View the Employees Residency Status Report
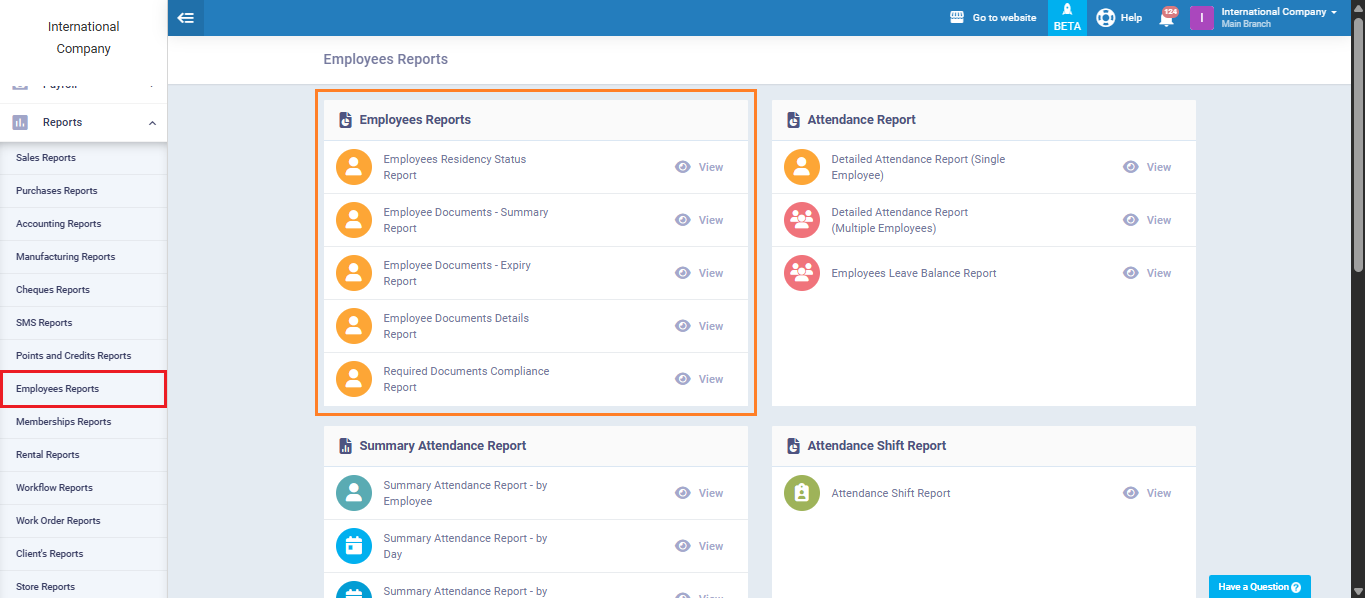 699,167
